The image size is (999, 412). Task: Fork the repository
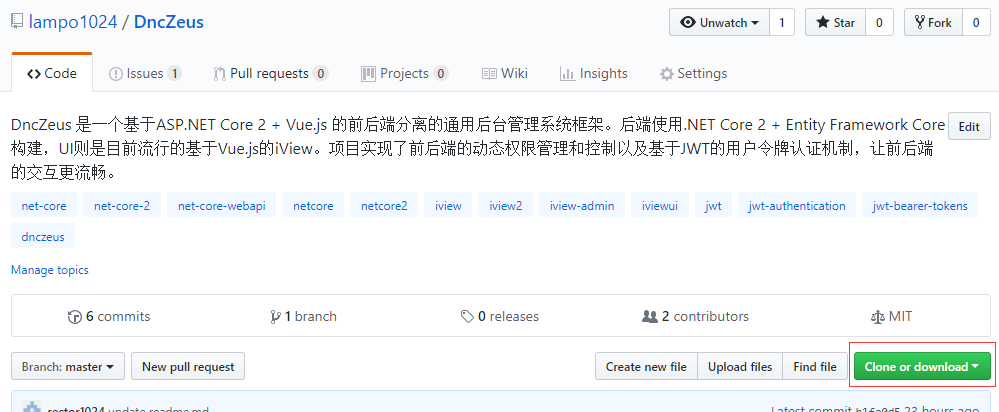933,22
